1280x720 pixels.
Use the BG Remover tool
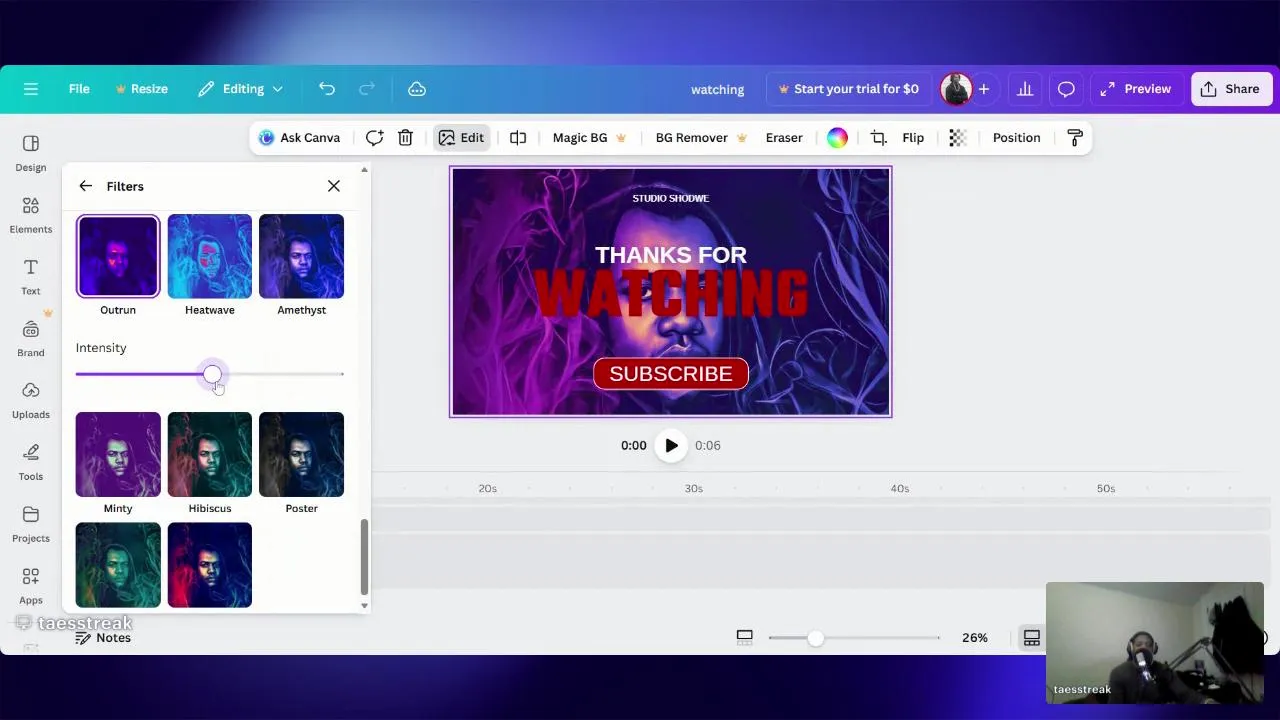701,138
